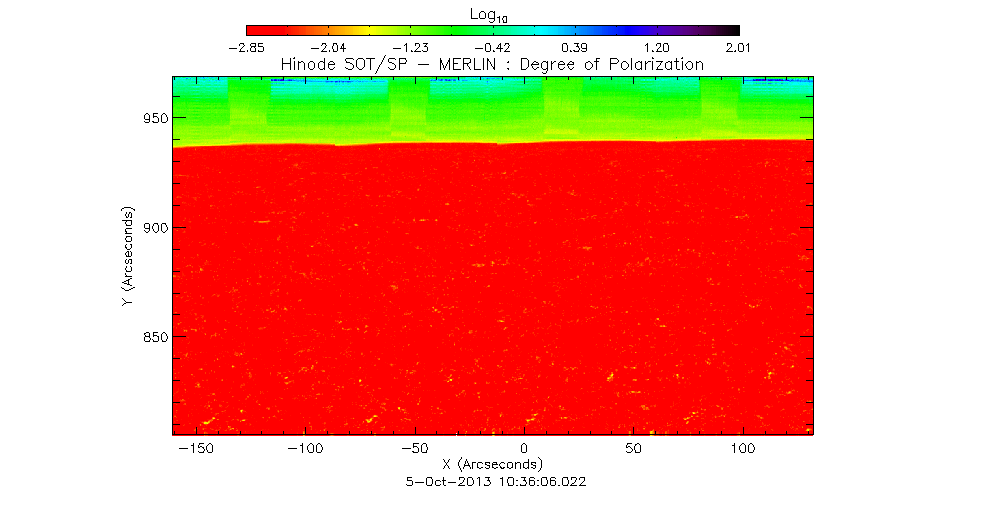Click the center of the red plot region
The image size is (985, 512).
coord(493,290)
